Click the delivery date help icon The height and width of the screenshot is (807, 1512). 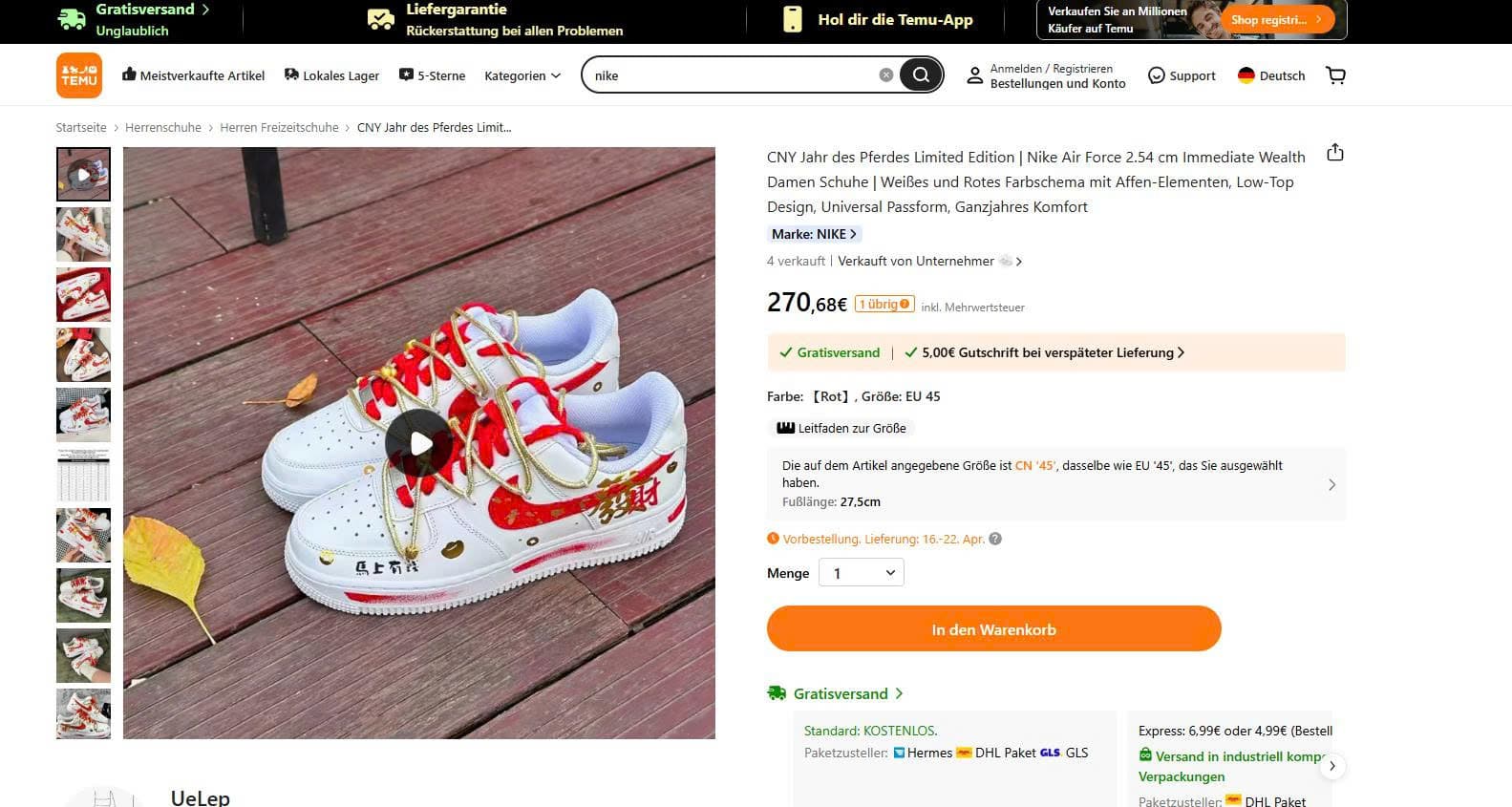click(995, 539)
